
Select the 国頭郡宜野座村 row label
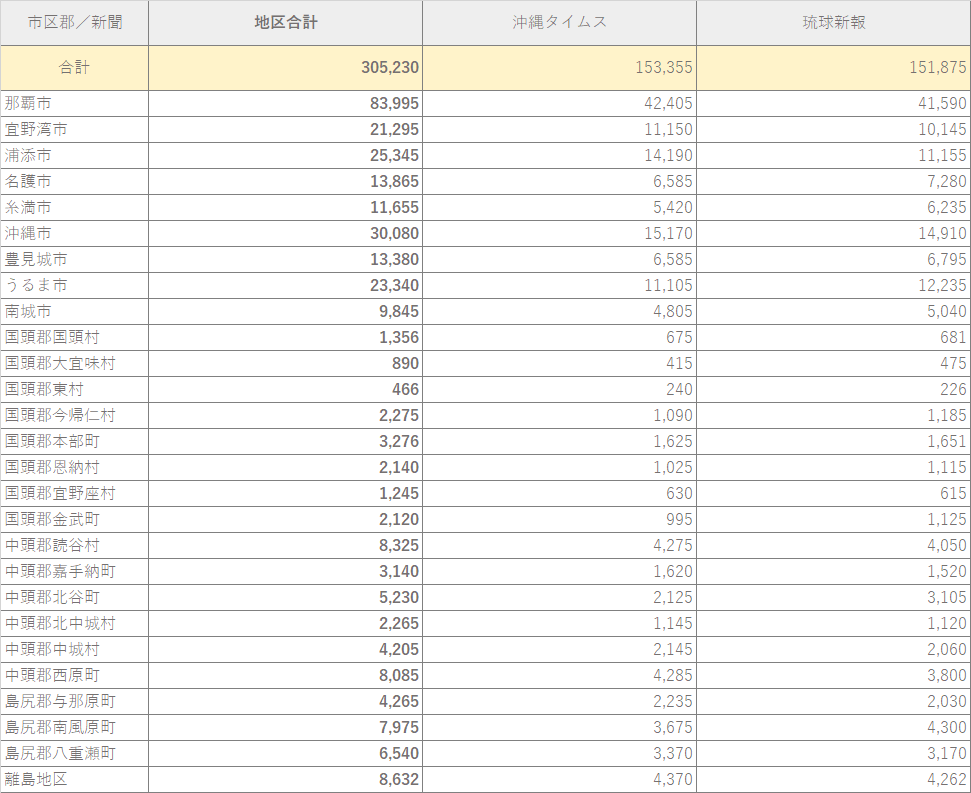pos(60,493)
